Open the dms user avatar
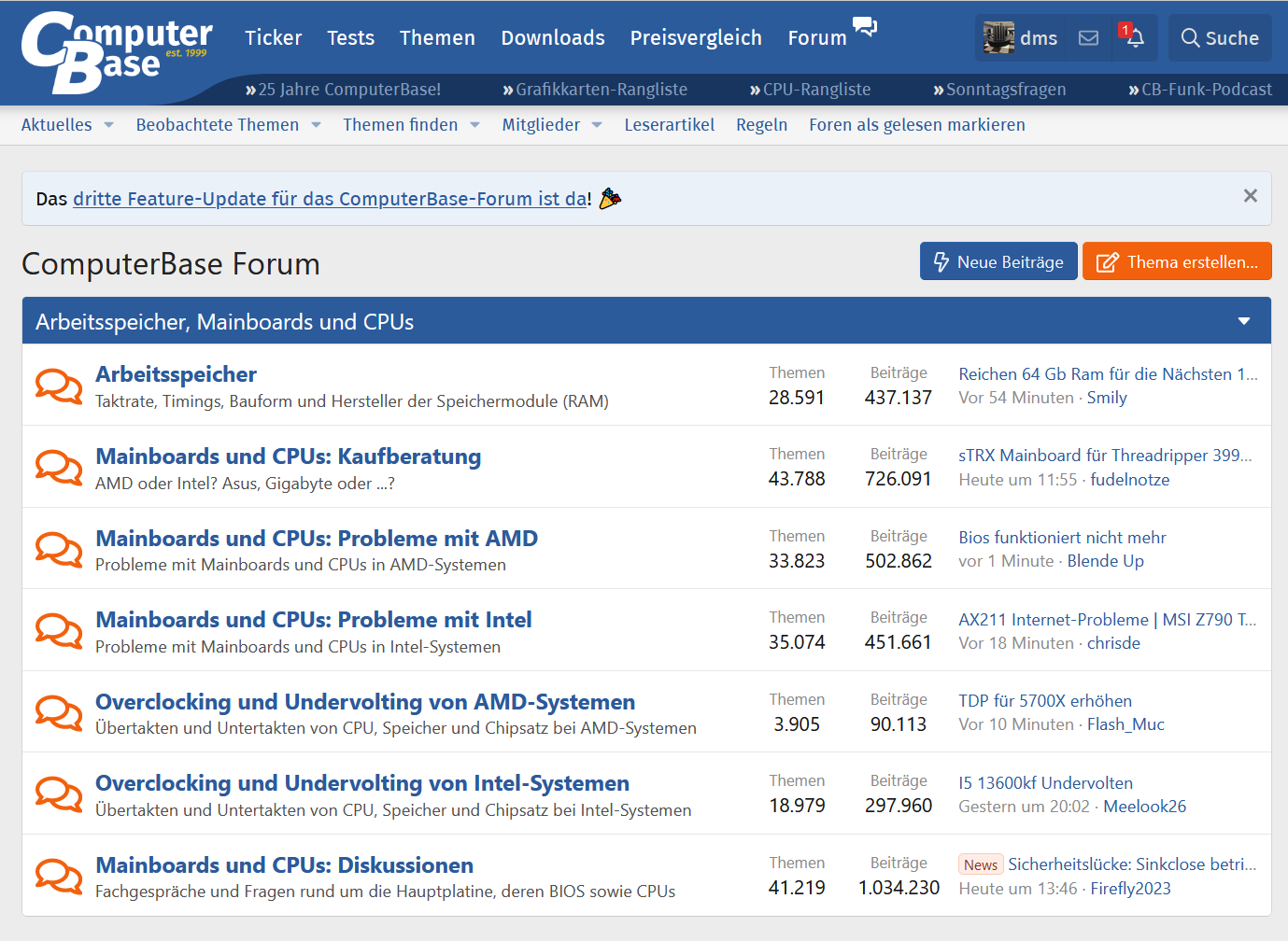Viewport: 1288px width, 941px height. coord(998,37)
